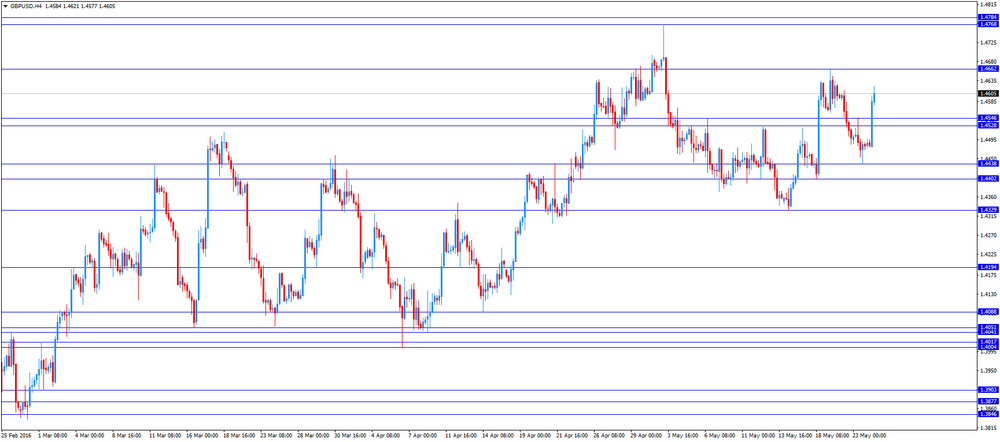The image size is (1000, 442).
Task: Click the 1.4680 price scale tick
Action: click(x=989, y=63)
